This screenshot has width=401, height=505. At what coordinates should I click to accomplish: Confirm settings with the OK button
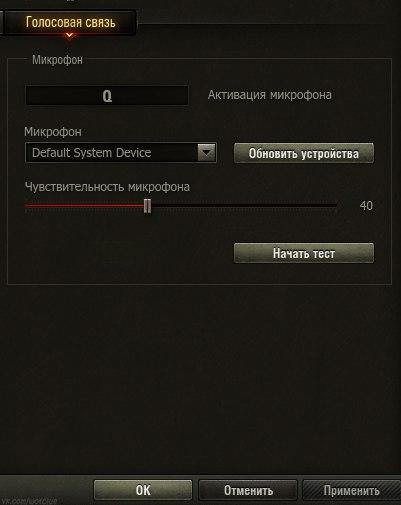coord(143,490)
